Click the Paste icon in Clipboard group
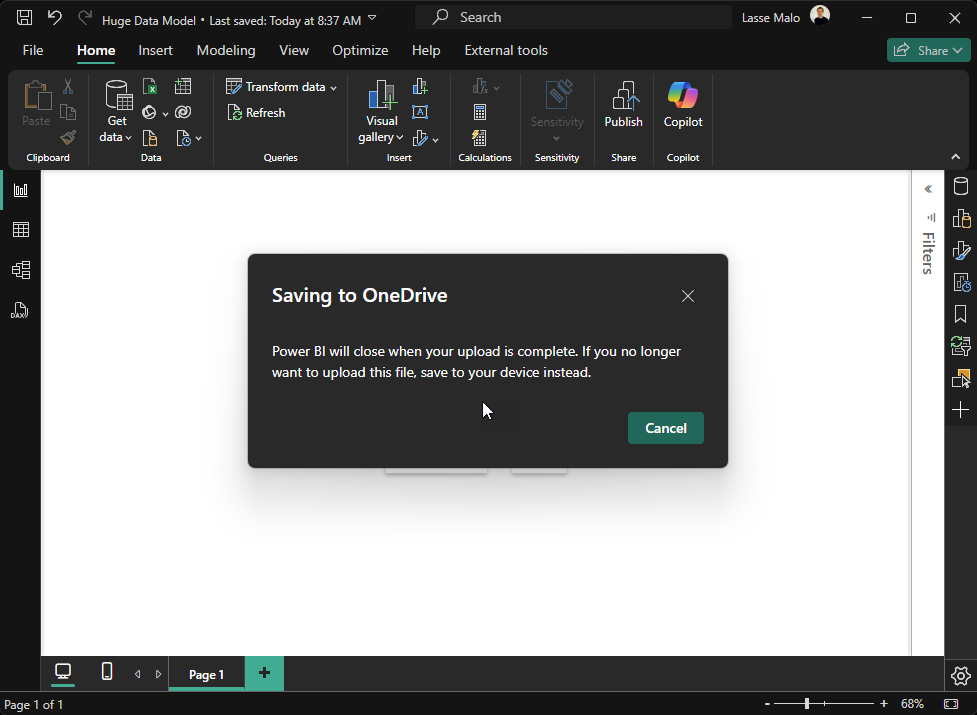The height and width of the screenshot is (715, 977). (37, 95)
